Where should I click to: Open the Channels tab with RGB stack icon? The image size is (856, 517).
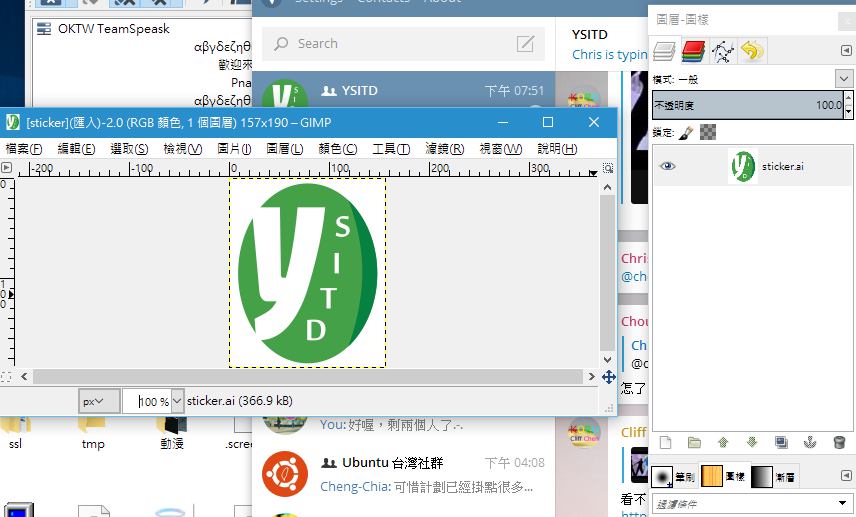(x=693, y=51)
